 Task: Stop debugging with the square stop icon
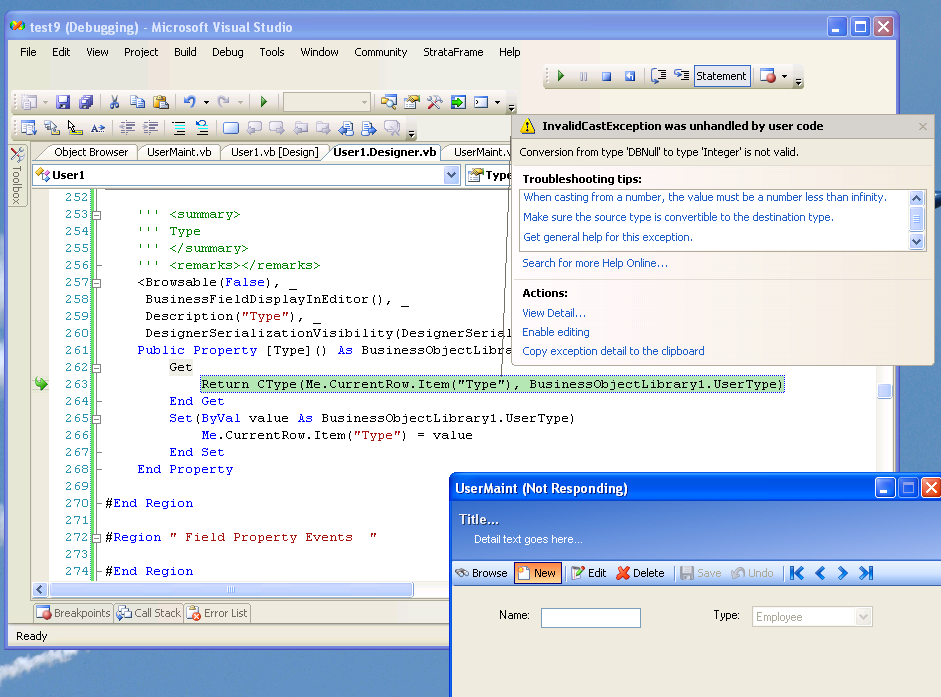tap(606, 76)
